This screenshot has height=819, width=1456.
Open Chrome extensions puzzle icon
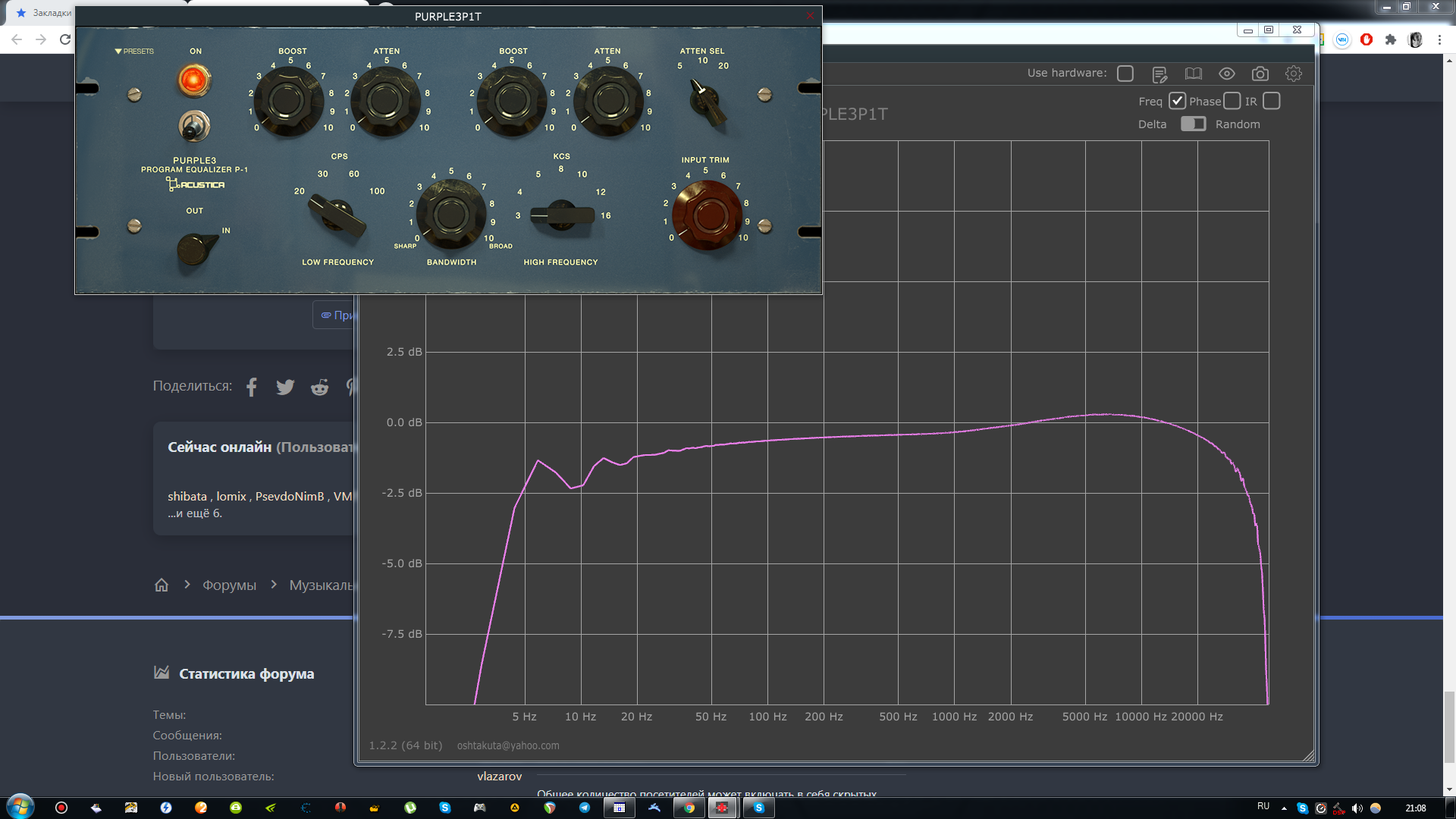(x=1391, y=39)
